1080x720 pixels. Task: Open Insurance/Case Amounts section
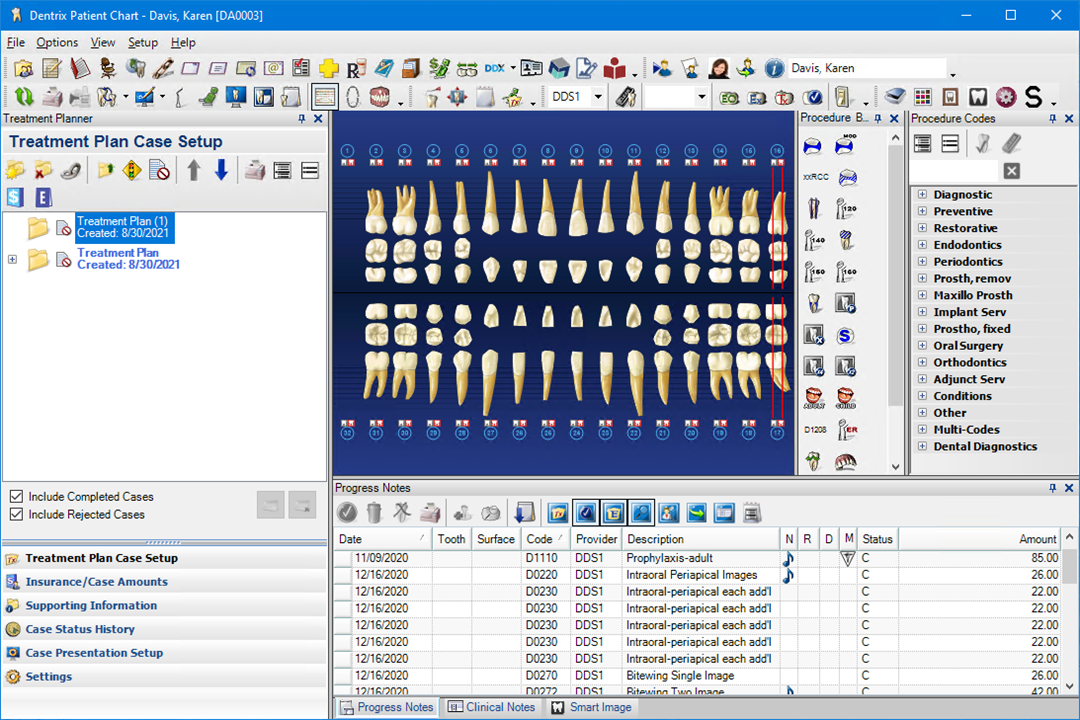coord(96,582)
